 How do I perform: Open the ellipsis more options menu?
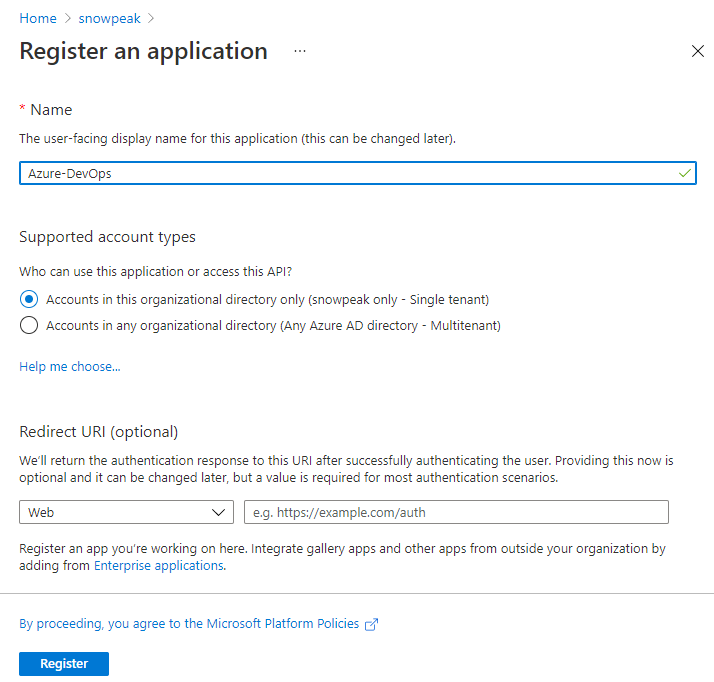pos(300,51)
